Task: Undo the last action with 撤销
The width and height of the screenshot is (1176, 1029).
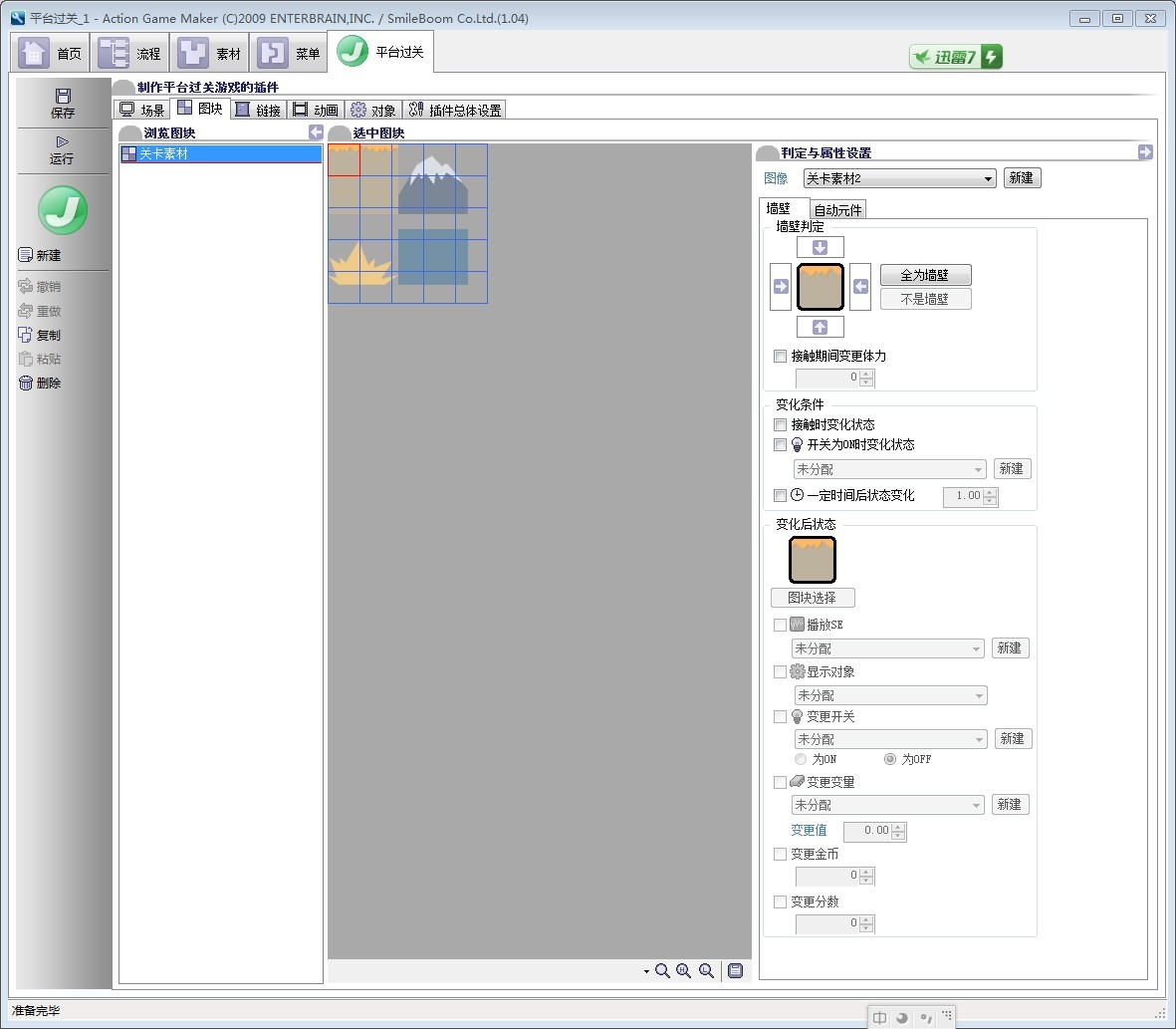Action: click(40, 287)
